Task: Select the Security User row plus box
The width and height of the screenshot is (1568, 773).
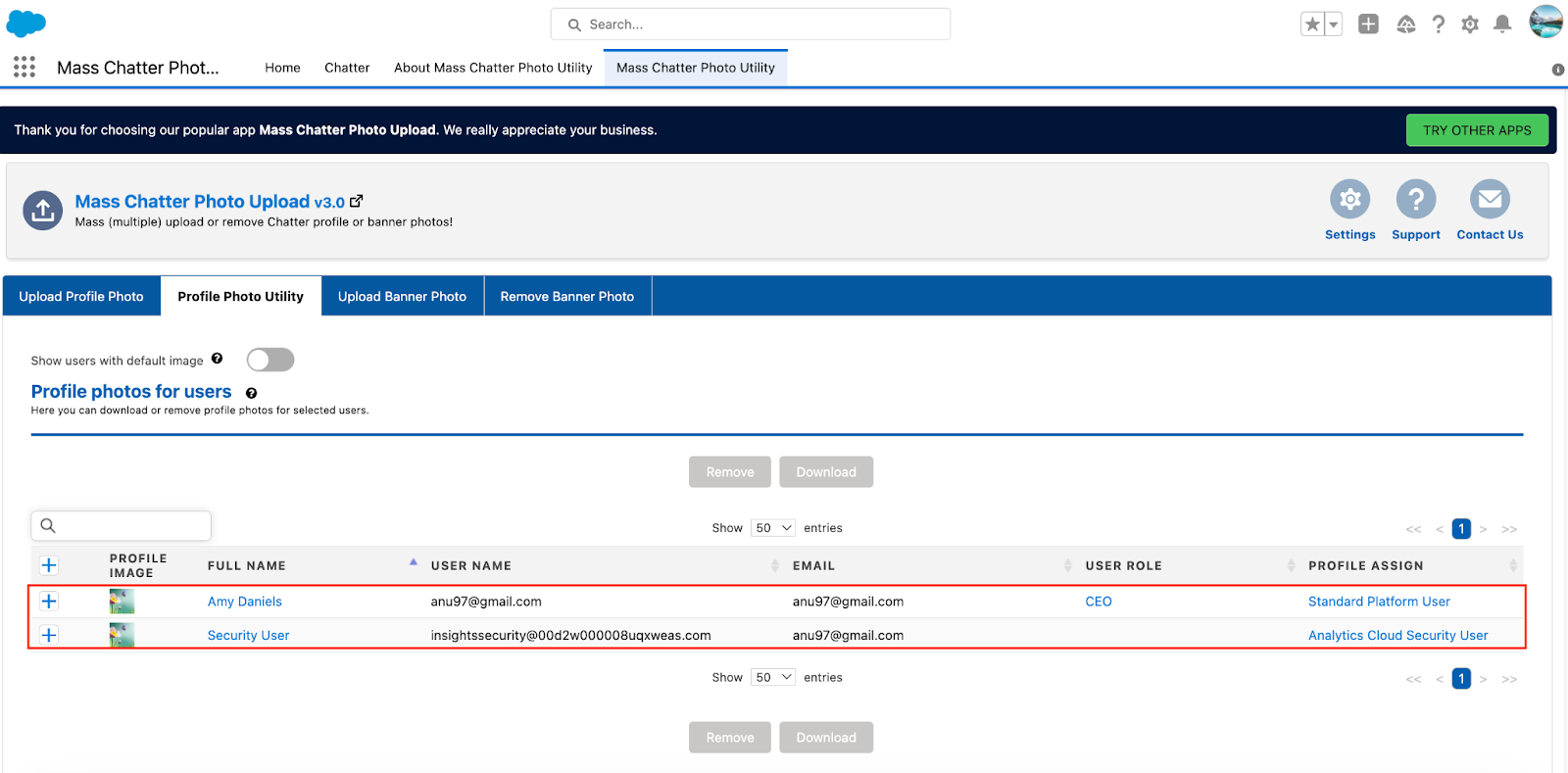Action: click(49, 635)
